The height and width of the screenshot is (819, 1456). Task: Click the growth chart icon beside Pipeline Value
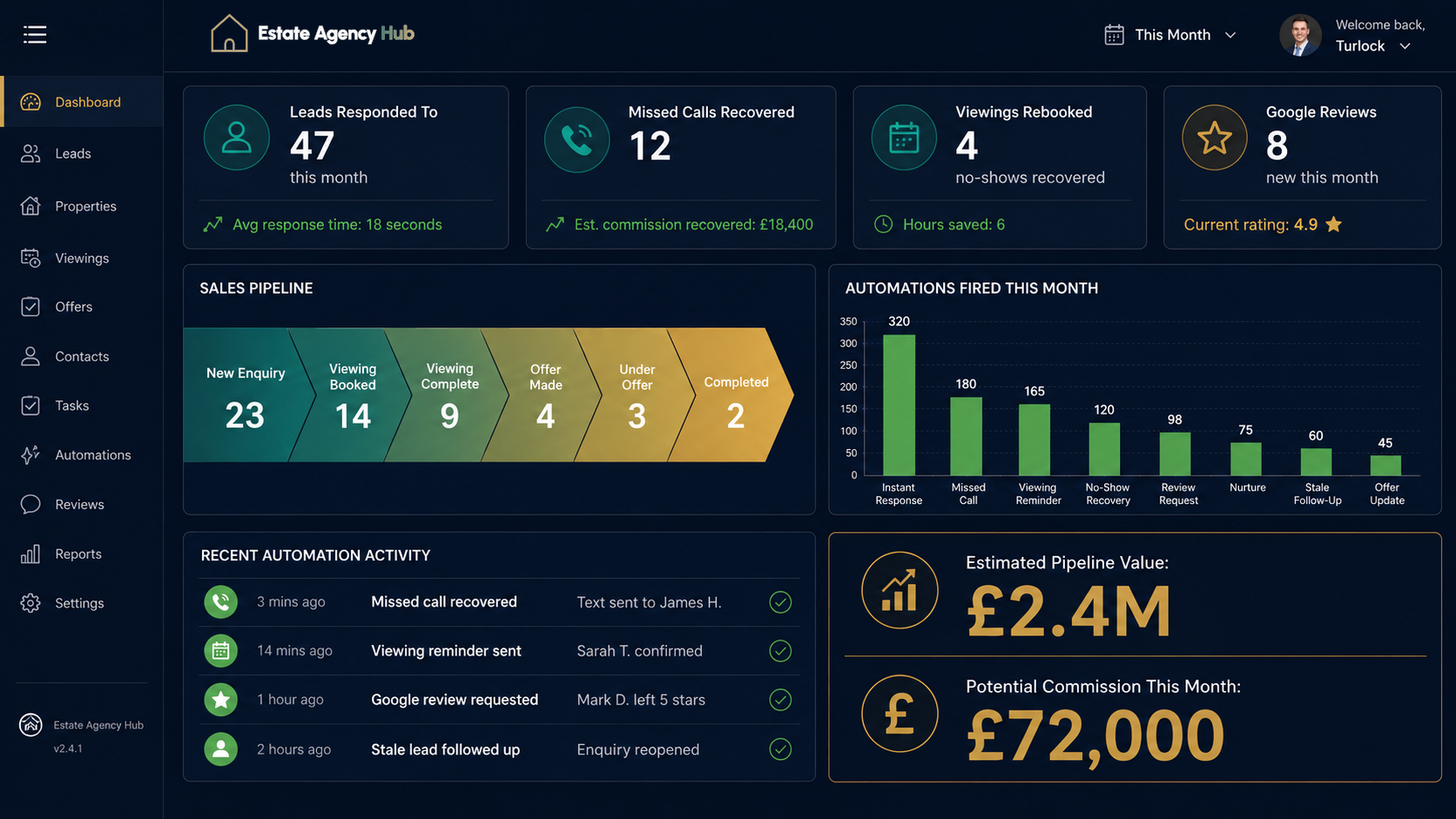click(900, 590)
